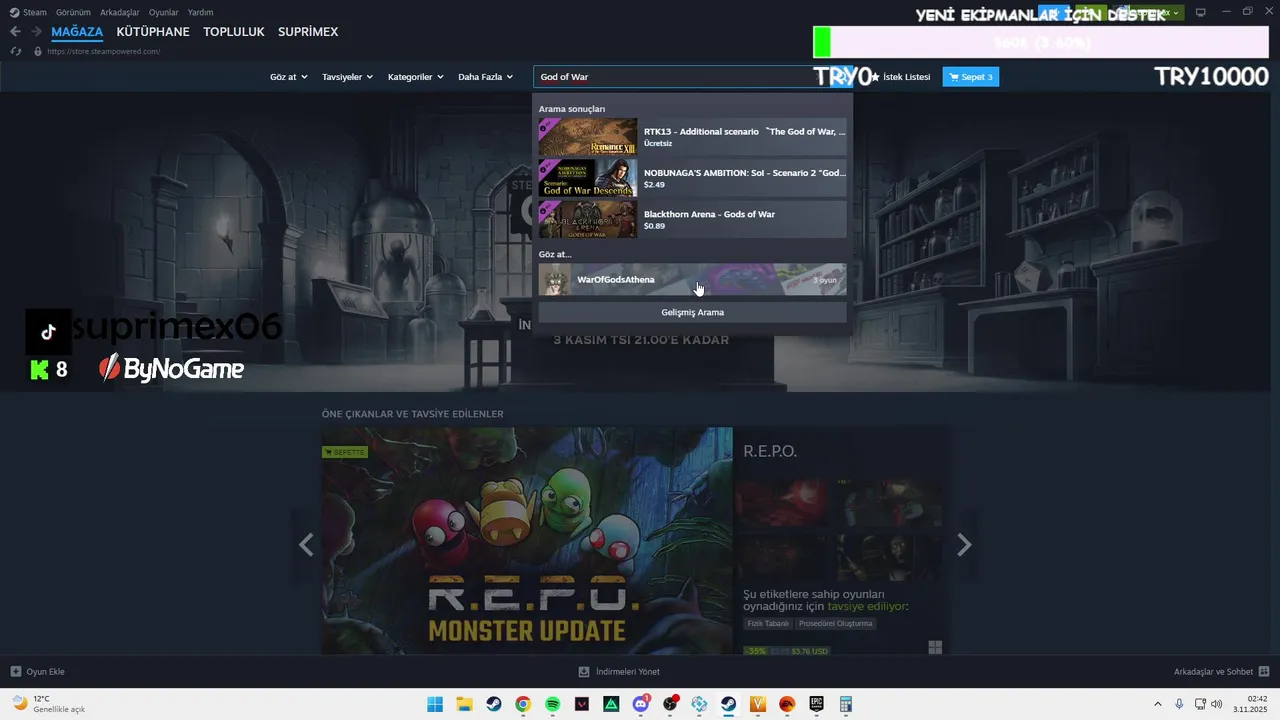Click the Prosedürel Oluşturma tag

click(x=836, y=623)
